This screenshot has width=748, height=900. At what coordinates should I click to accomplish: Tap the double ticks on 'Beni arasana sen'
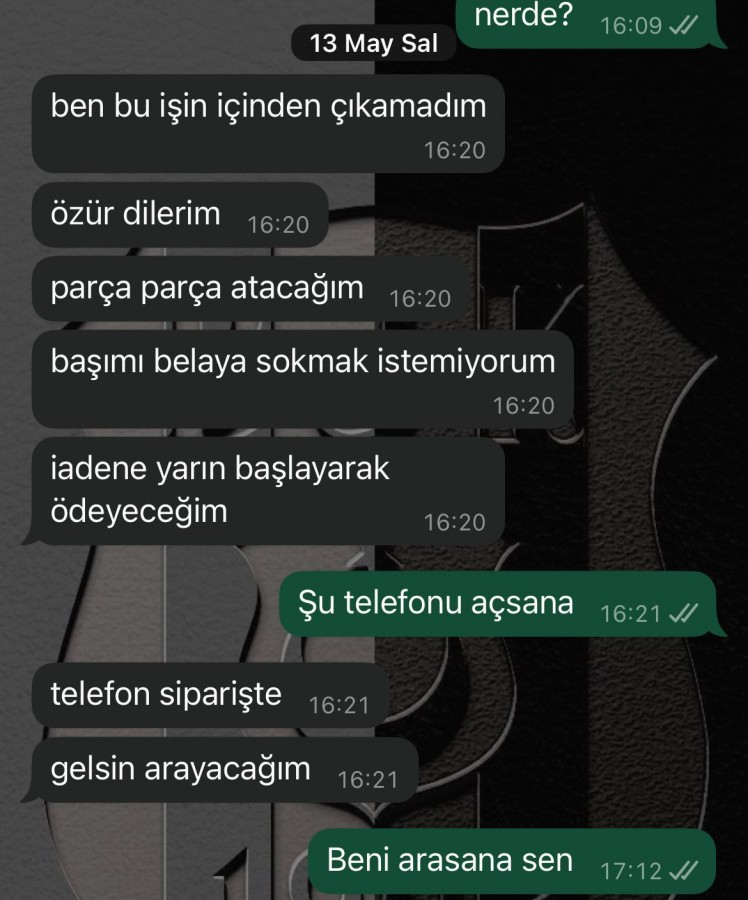click(x=684, y=871)
